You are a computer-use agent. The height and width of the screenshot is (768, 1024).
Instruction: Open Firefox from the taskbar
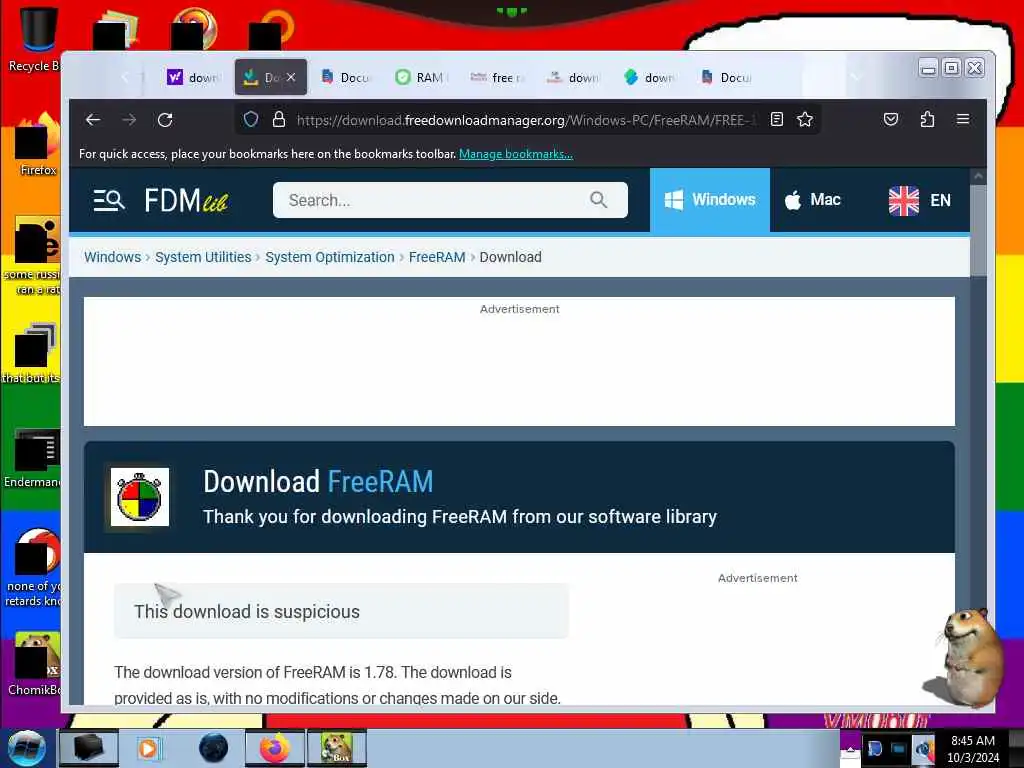(274, 748)
